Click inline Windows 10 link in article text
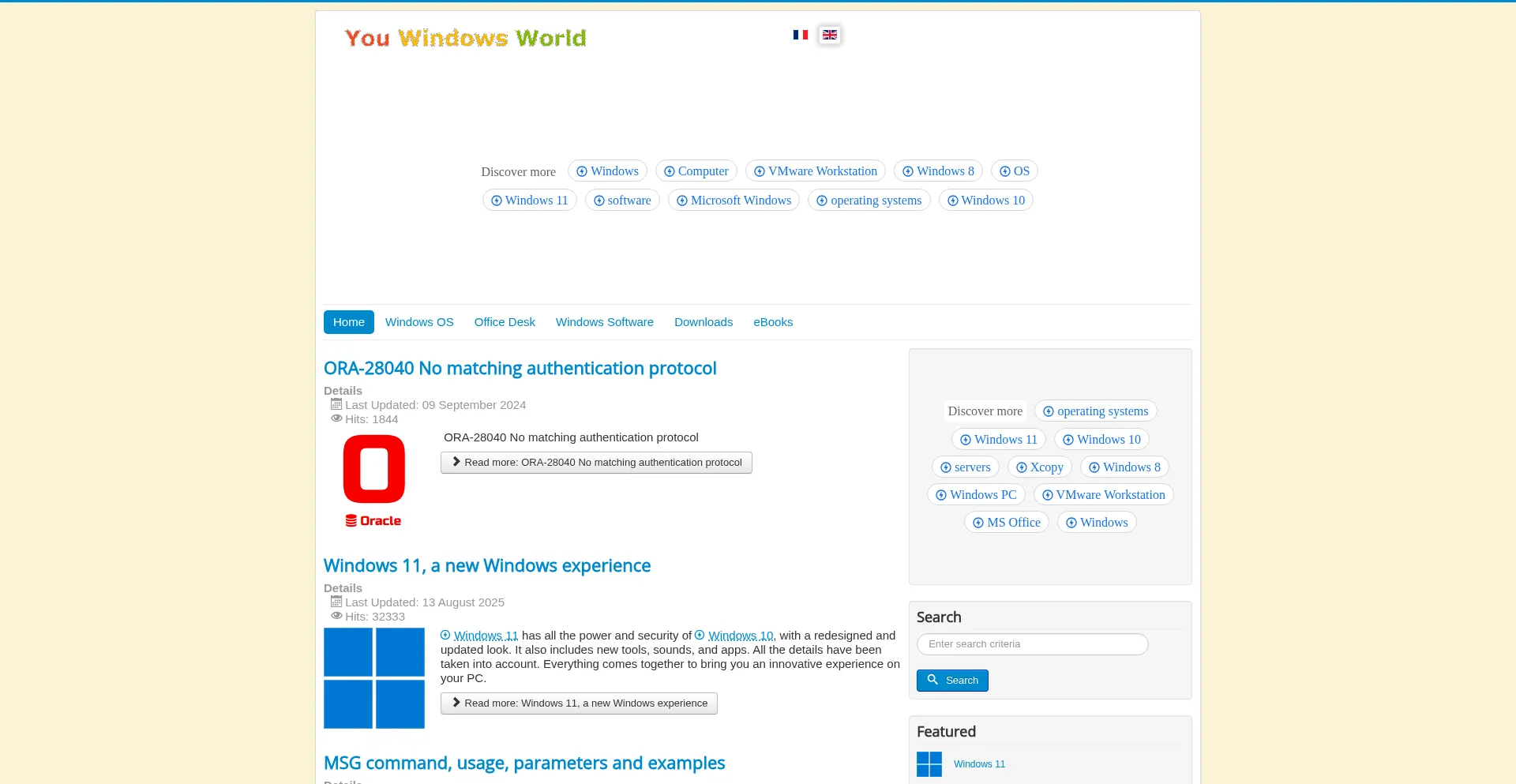The width and height of the screenshot is (1516, 784). click(740, 636)
